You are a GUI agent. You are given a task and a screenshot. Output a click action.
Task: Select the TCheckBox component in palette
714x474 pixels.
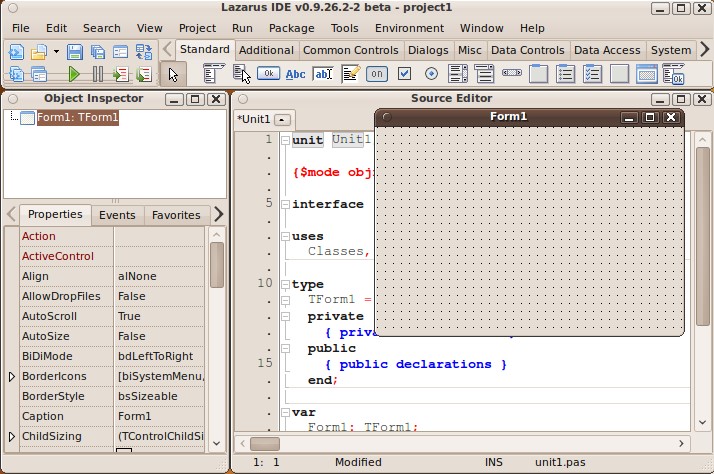pos(405,73)
